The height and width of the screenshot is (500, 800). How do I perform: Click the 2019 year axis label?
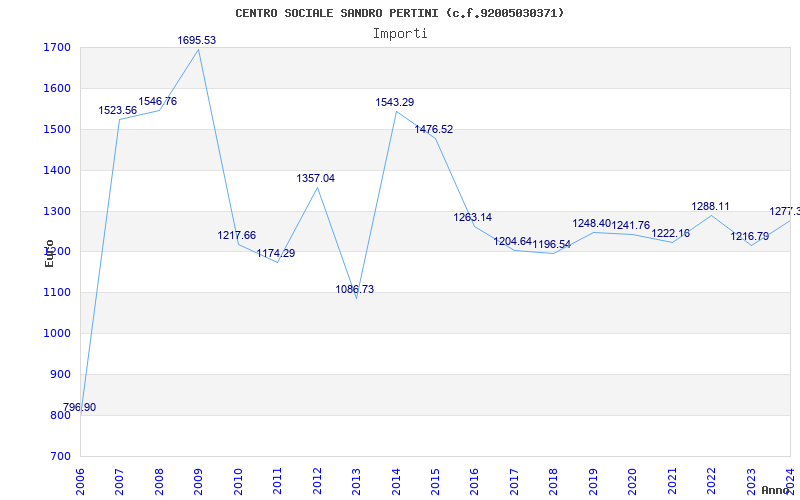[x=593, y=482]
